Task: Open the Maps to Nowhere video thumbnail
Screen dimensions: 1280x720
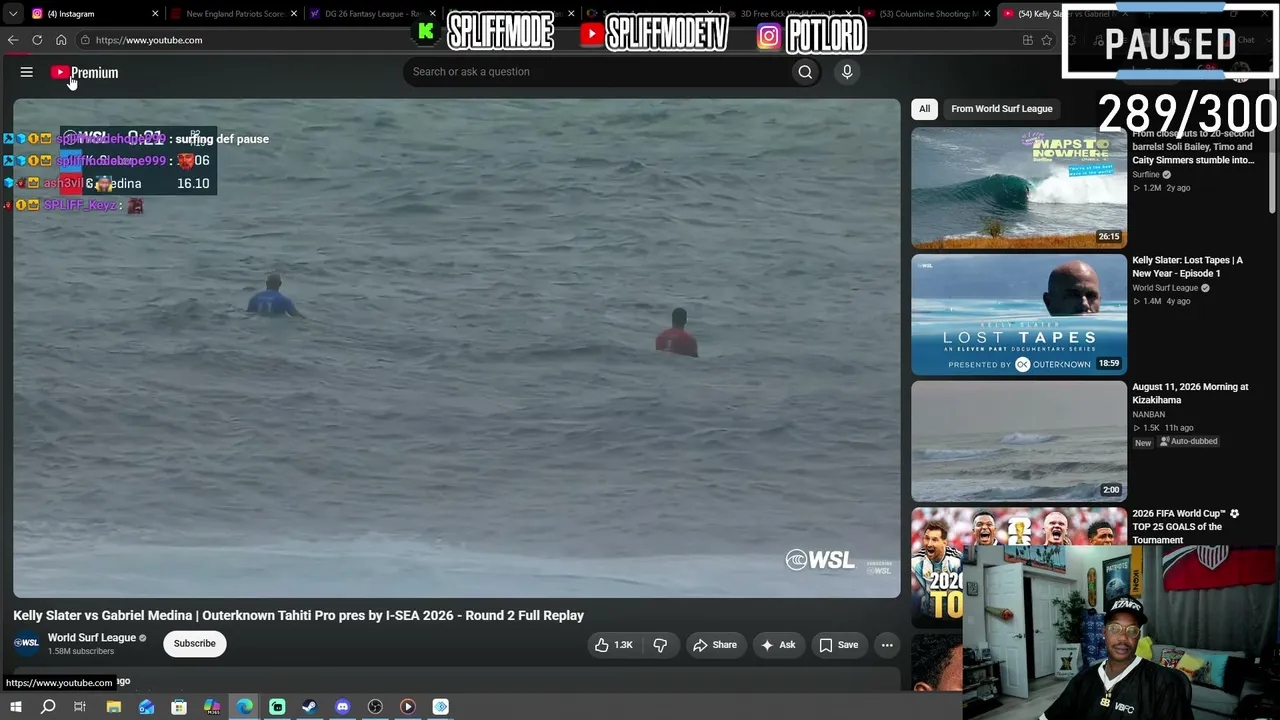Action: point(1019,188)
